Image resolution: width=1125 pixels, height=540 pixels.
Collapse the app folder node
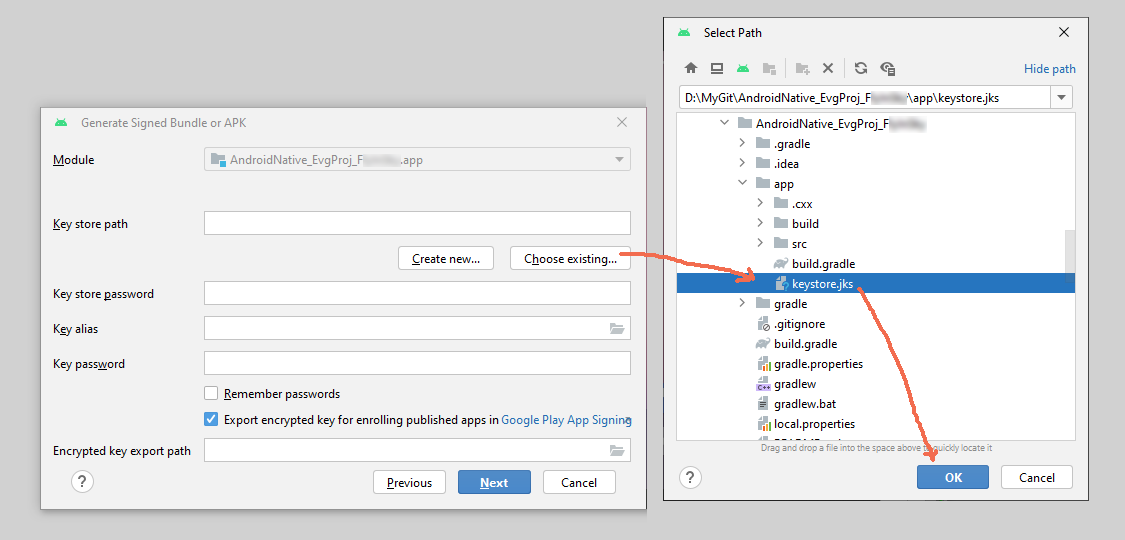pyautogui.click(x=742, y=184)
